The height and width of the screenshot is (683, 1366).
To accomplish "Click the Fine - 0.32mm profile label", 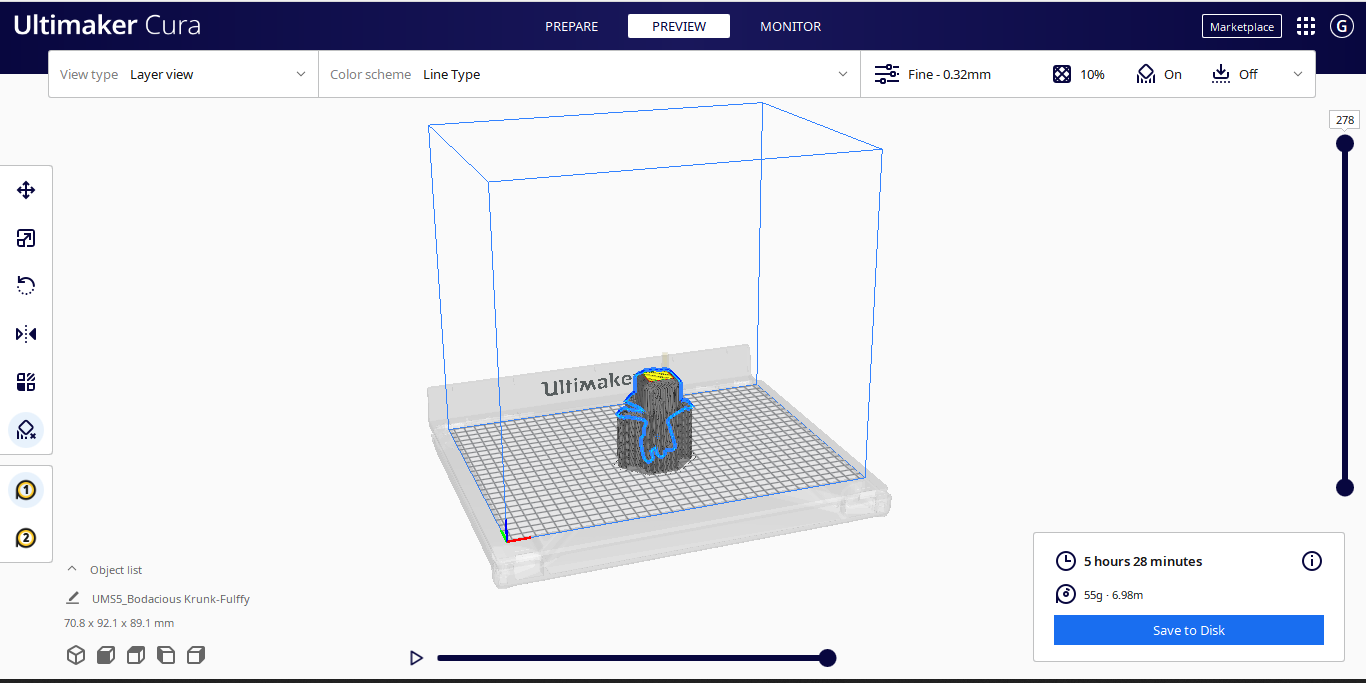I will (x=949, y=74).
